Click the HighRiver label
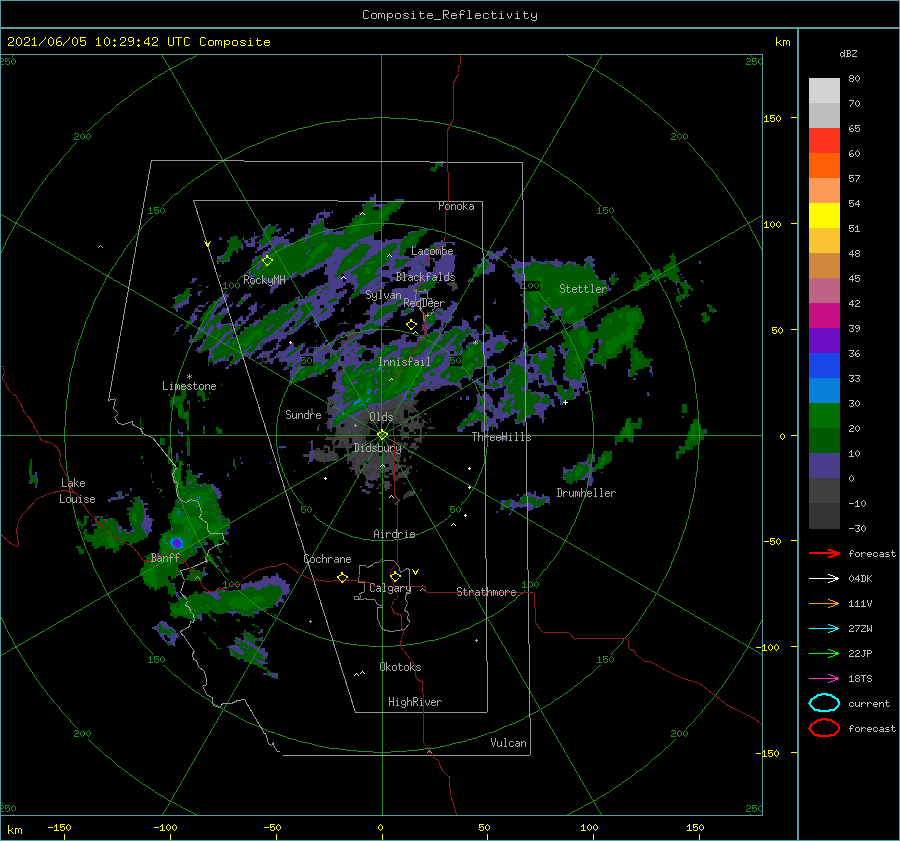Screen dimensions: 900x841 coord(414,702)
